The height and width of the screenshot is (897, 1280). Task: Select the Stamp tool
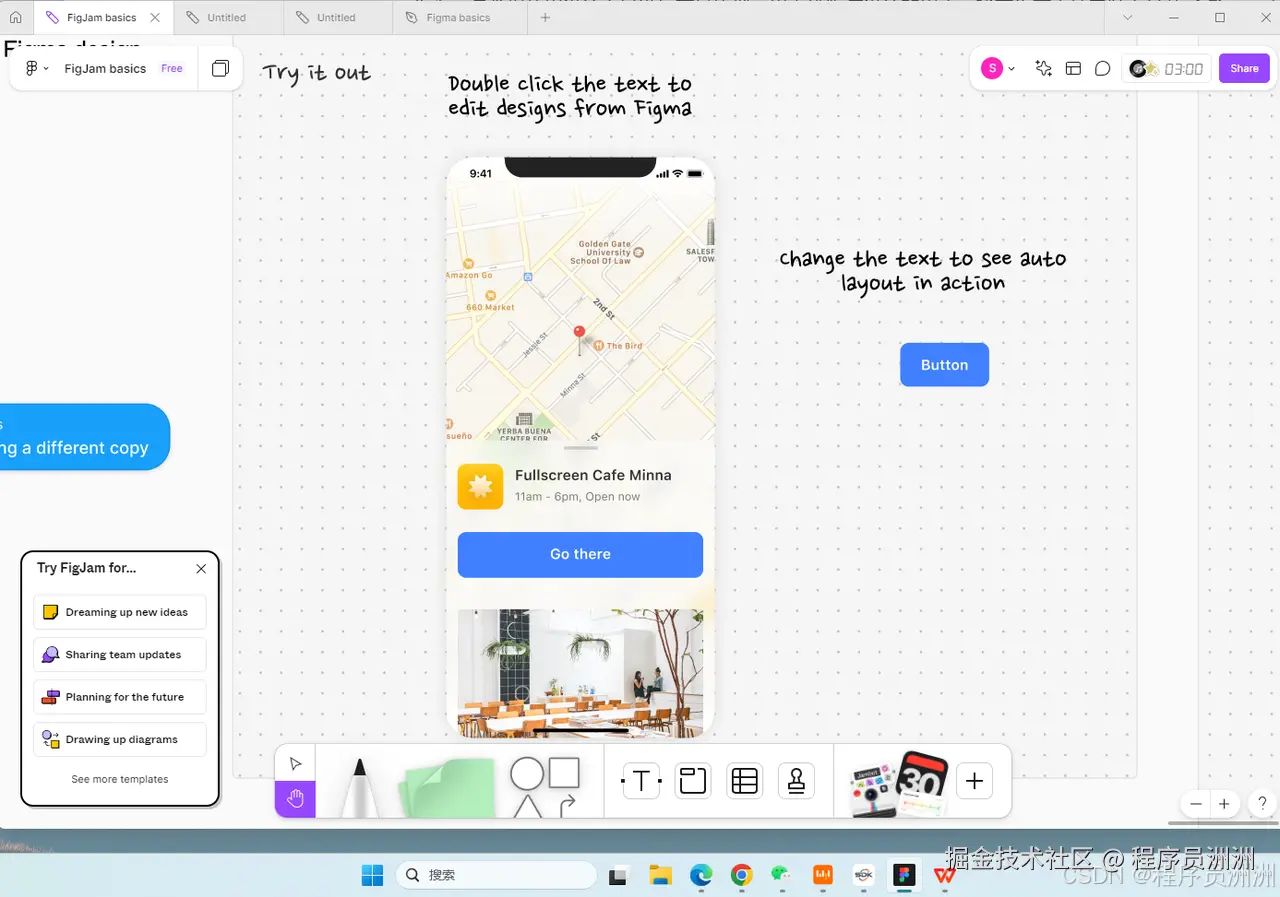796,781
